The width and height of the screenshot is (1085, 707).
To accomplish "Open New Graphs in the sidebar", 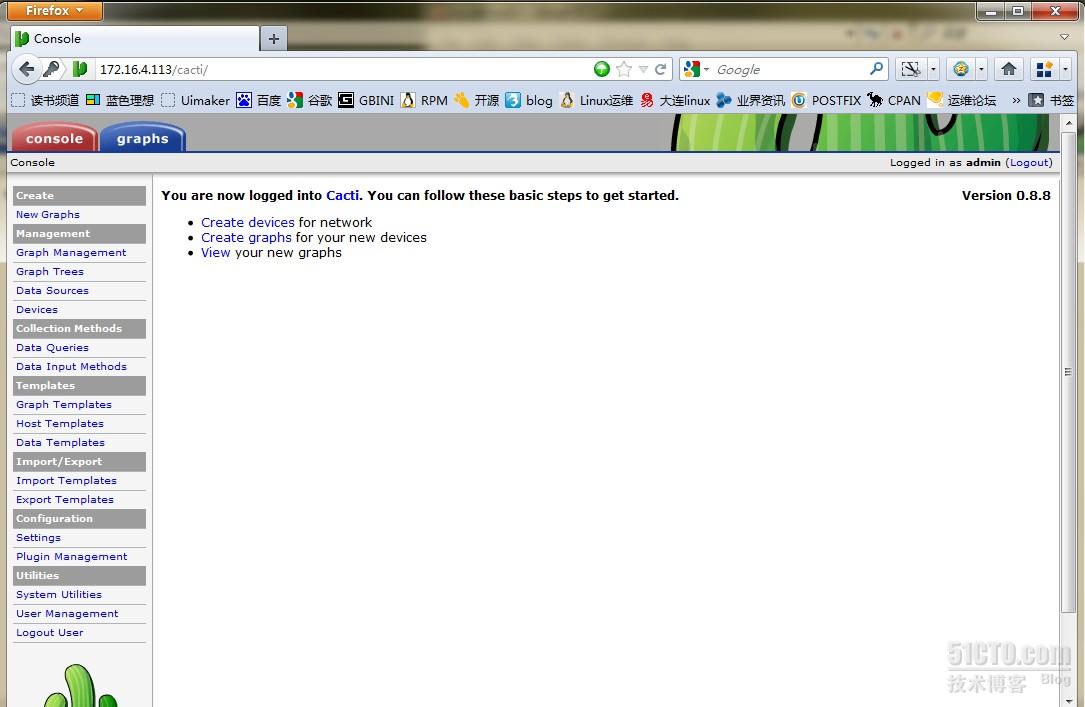I will (x=48, y=214).
